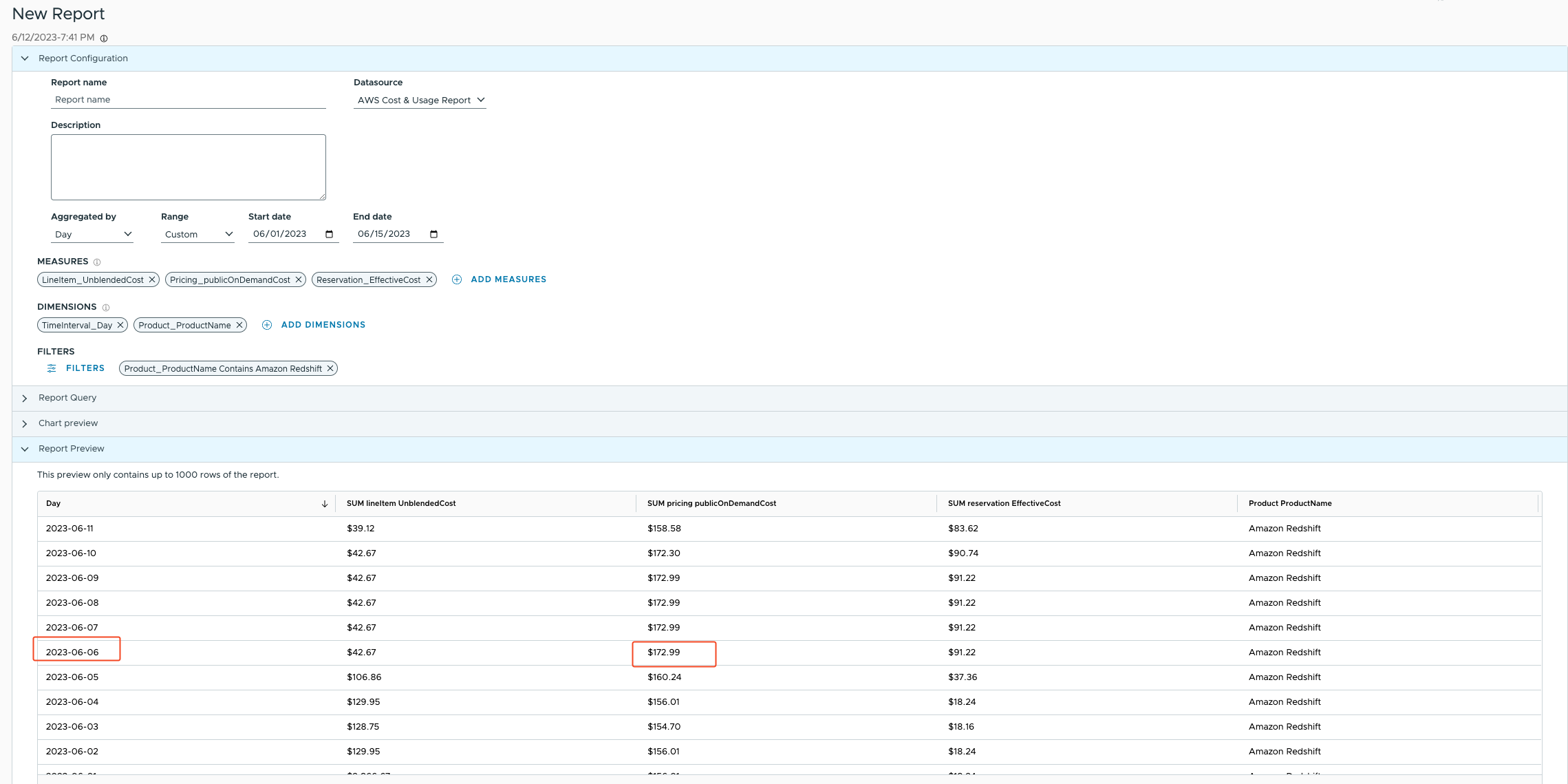The width and height of the screenshot is (1568, 784).
Task: Open the Range Custom dropdown
Action: click(x=197, y=234)
